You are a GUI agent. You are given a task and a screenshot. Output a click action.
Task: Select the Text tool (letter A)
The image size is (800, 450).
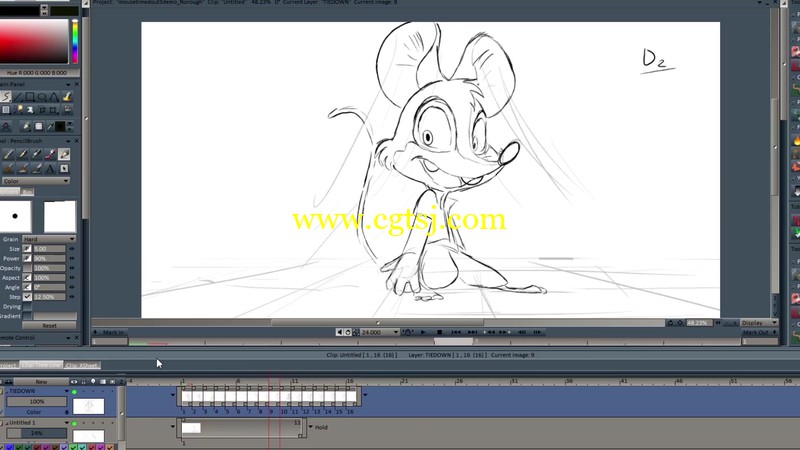[x=50, y=168]
